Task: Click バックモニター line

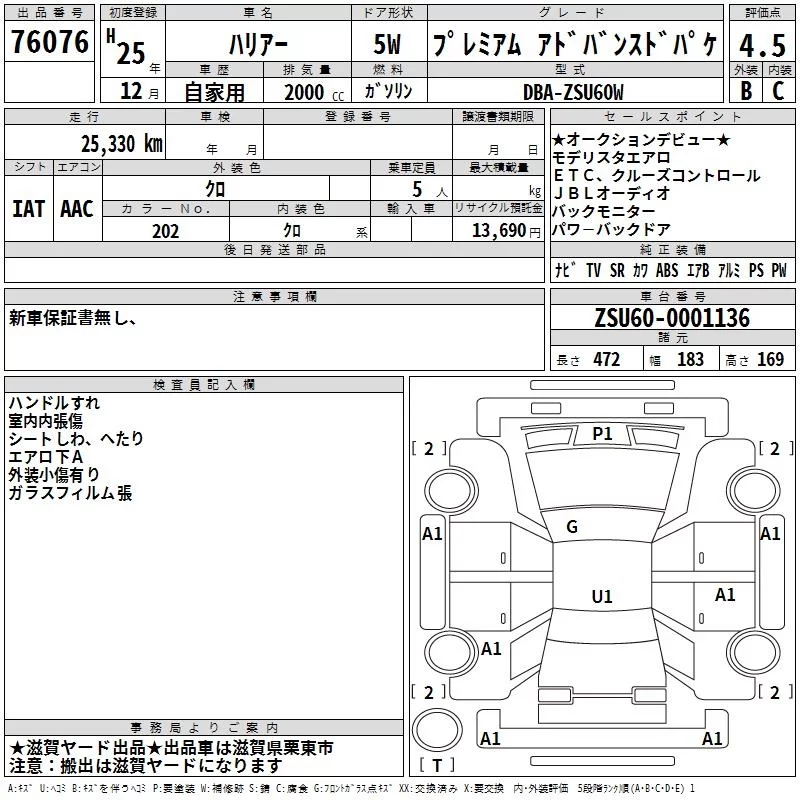Action: pyautogui.click(x=604, y=211)
